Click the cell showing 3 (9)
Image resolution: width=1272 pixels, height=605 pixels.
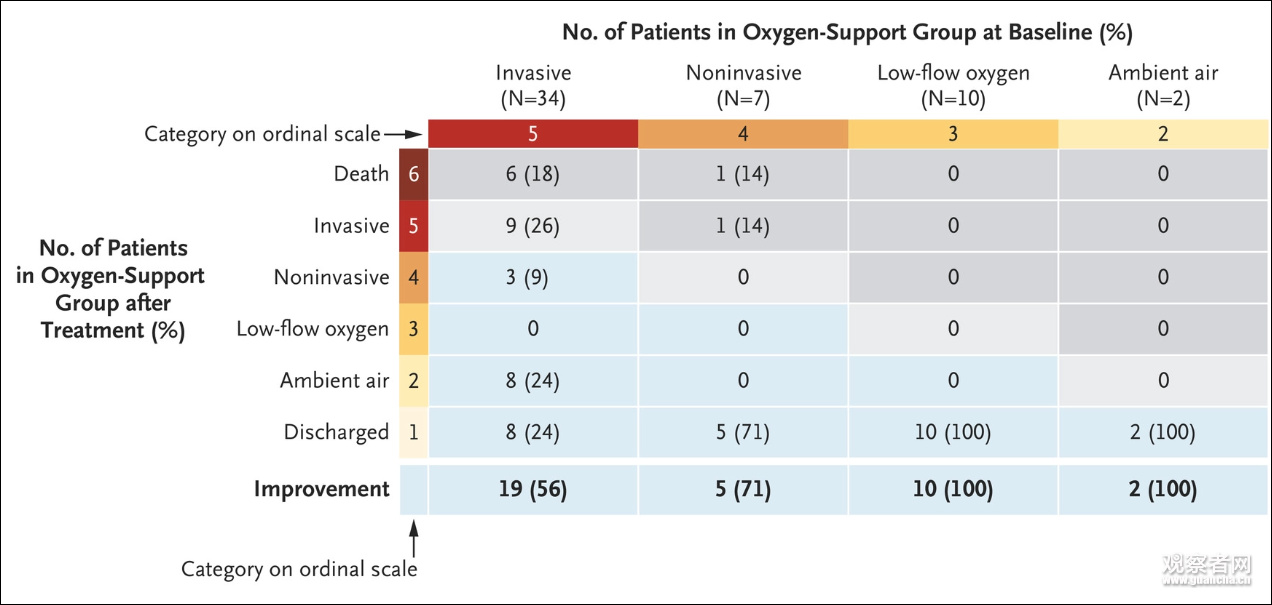(533, 277)
